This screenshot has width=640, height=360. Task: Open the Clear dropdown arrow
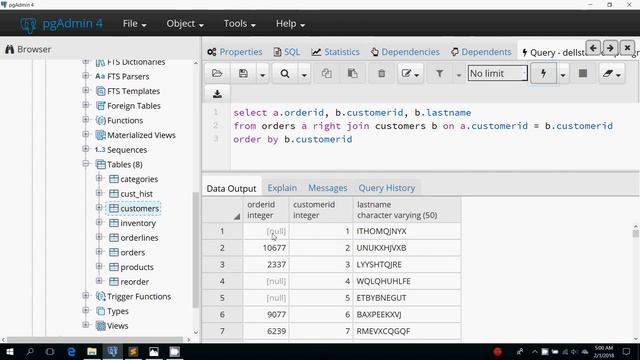[619, 75]
